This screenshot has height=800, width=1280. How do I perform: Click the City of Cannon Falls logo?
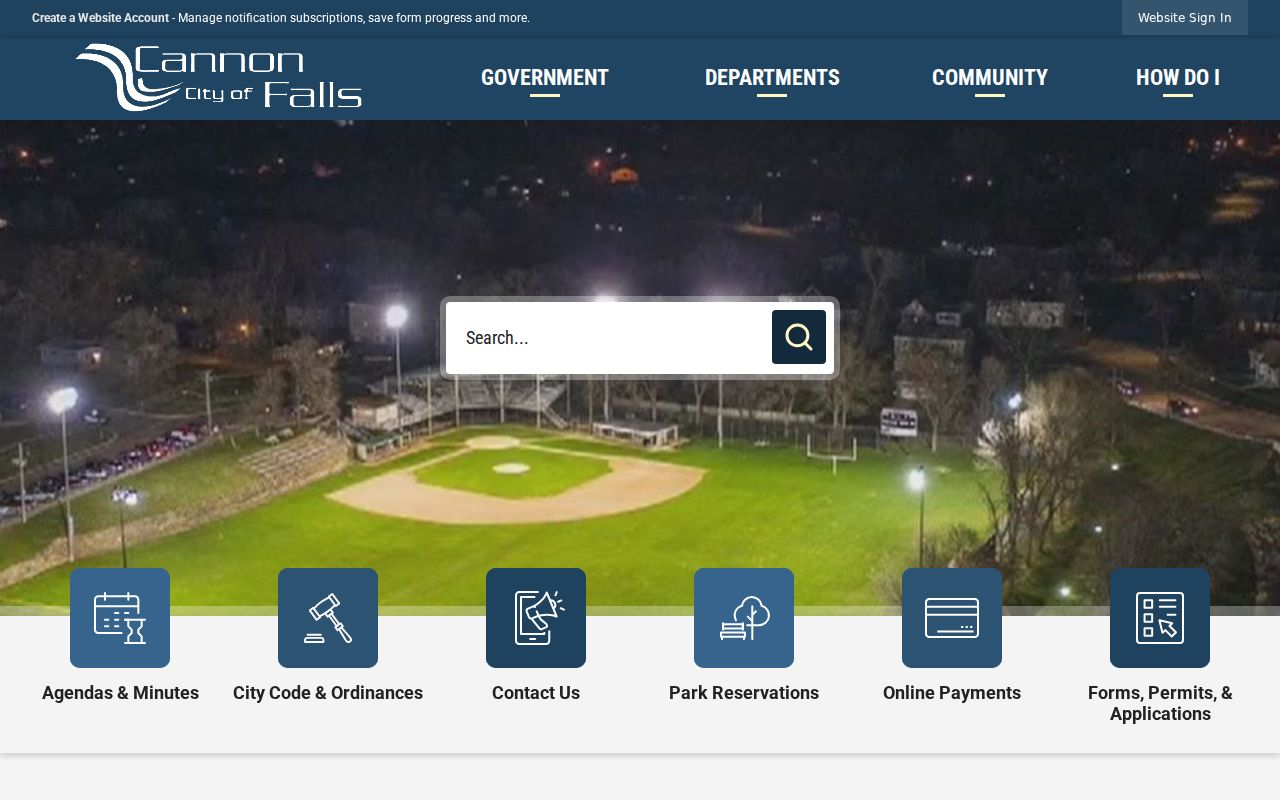point(219,77)
